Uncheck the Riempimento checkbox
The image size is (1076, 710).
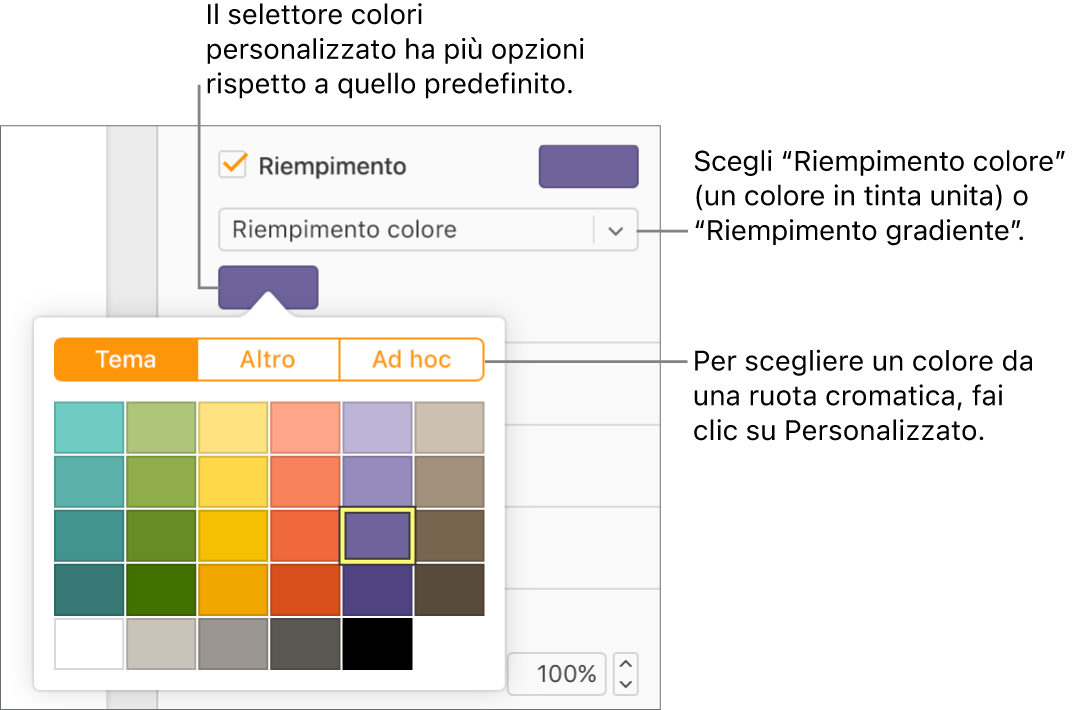pyautogui.click(x=233, y=165)
